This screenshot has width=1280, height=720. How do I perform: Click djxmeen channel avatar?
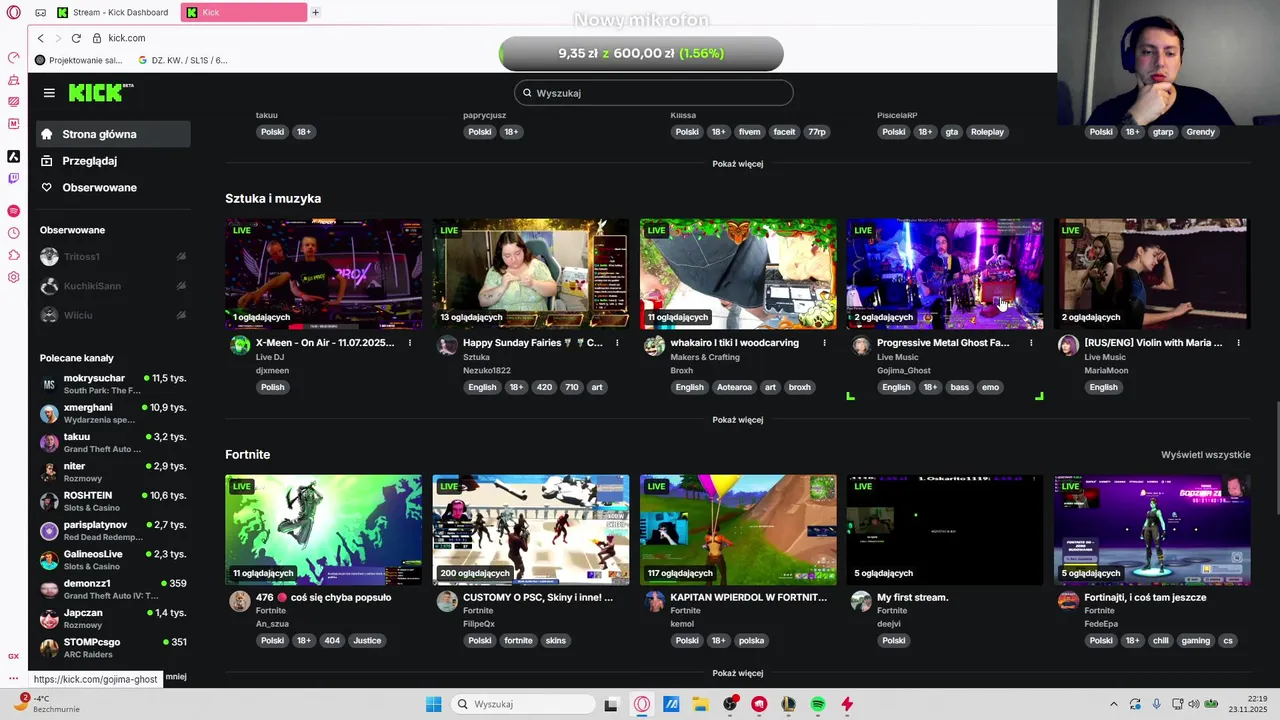[240, 346]
